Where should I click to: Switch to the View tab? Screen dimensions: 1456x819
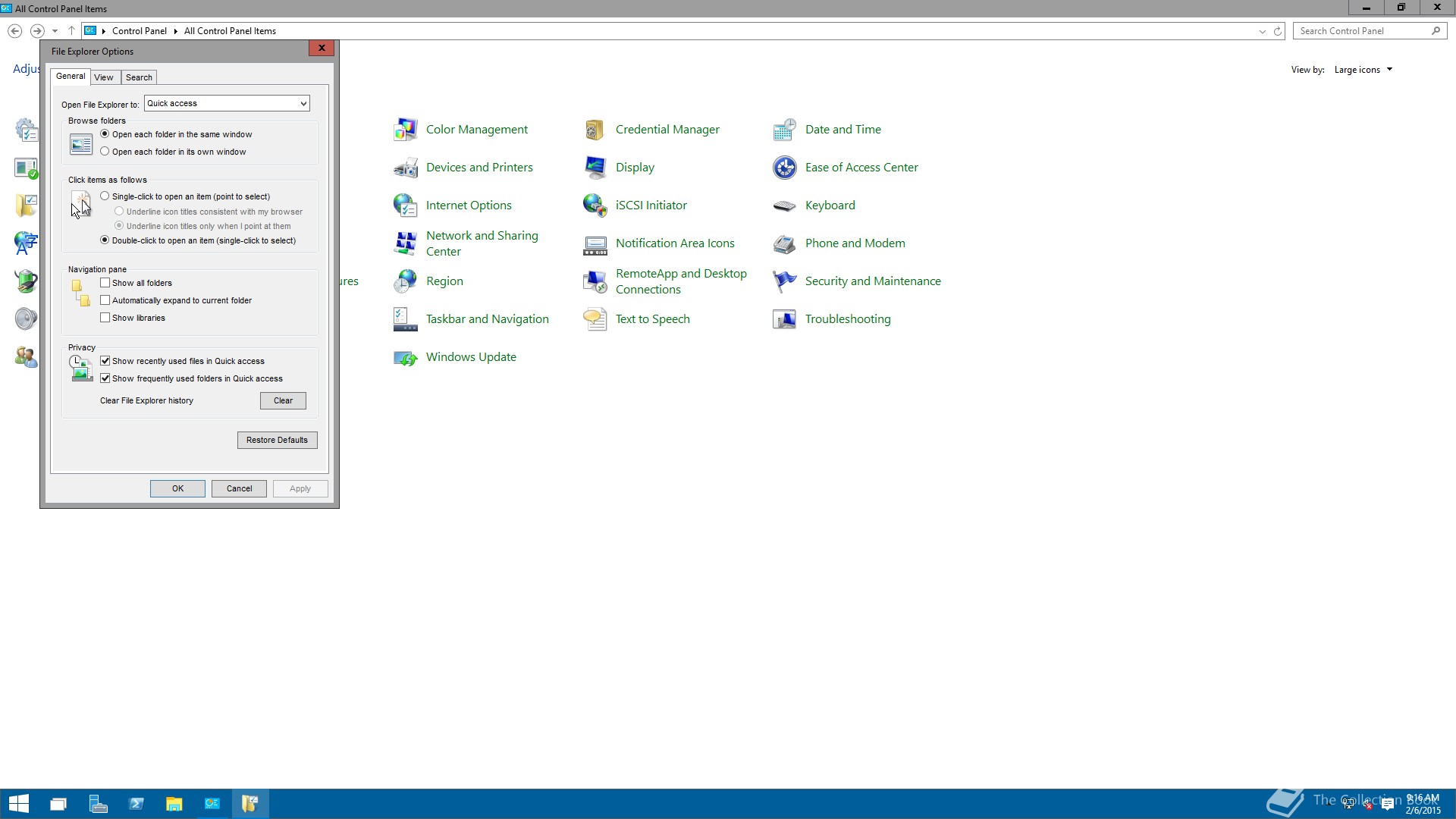(x=104, y=77)
